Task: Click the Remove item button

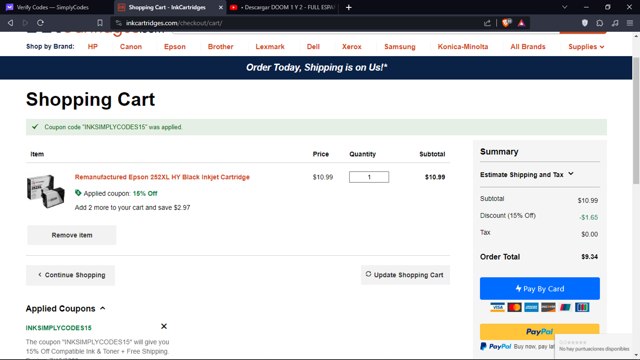Action: click(72, 235)
